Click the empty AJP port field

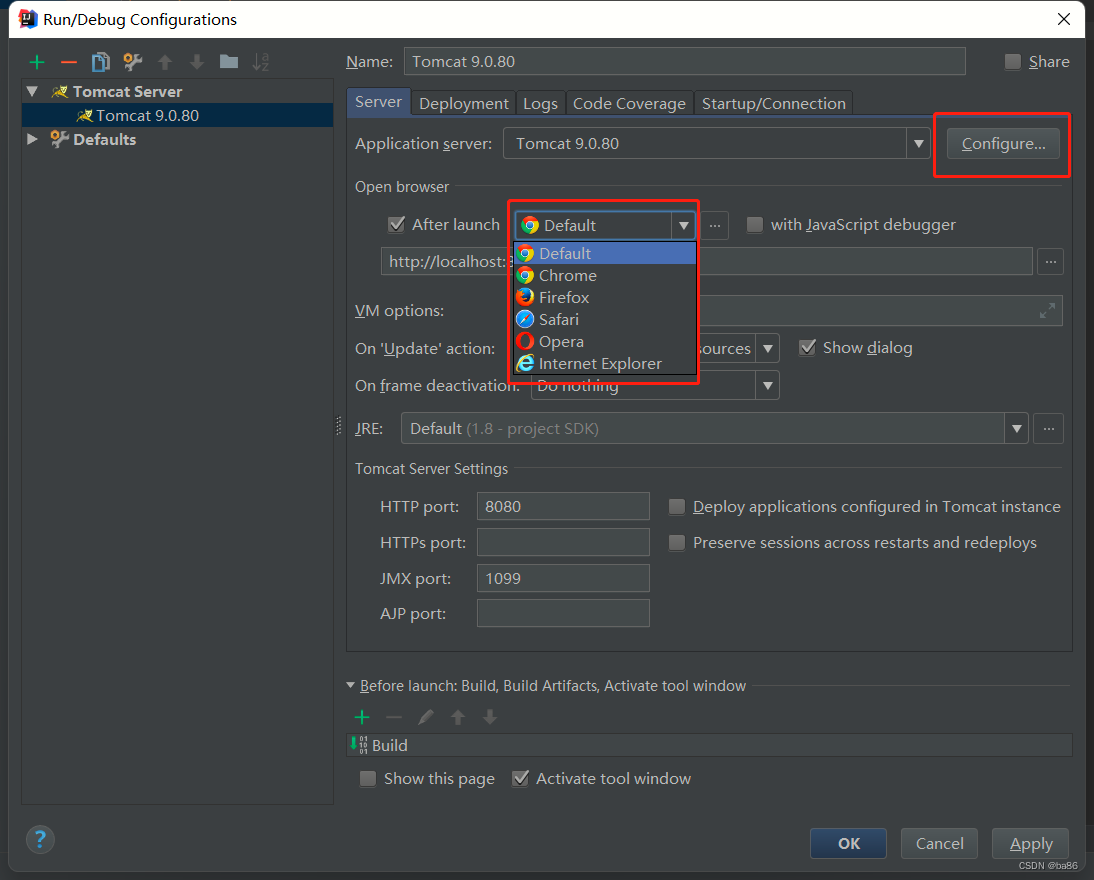pos(563,613)
